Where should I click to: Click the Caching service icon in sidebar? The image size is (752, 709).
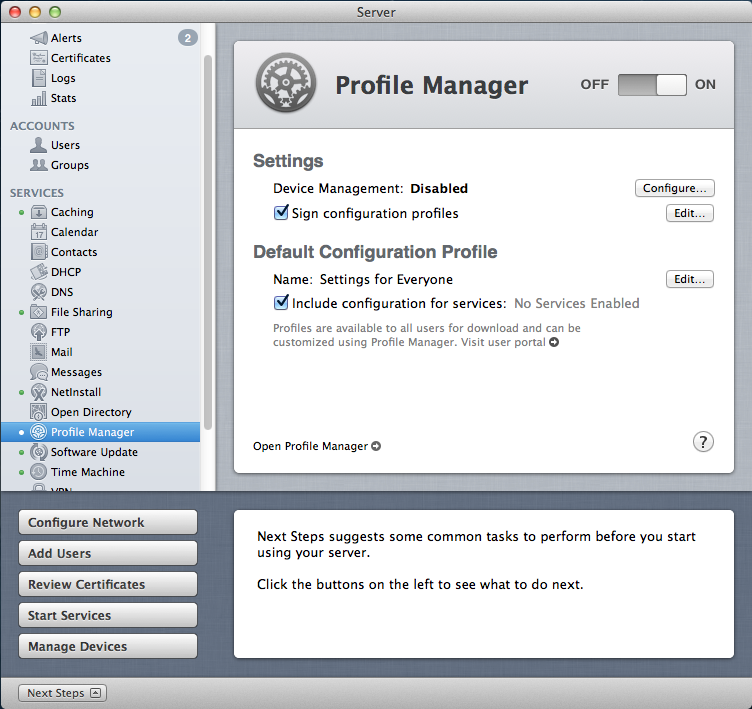39,212
